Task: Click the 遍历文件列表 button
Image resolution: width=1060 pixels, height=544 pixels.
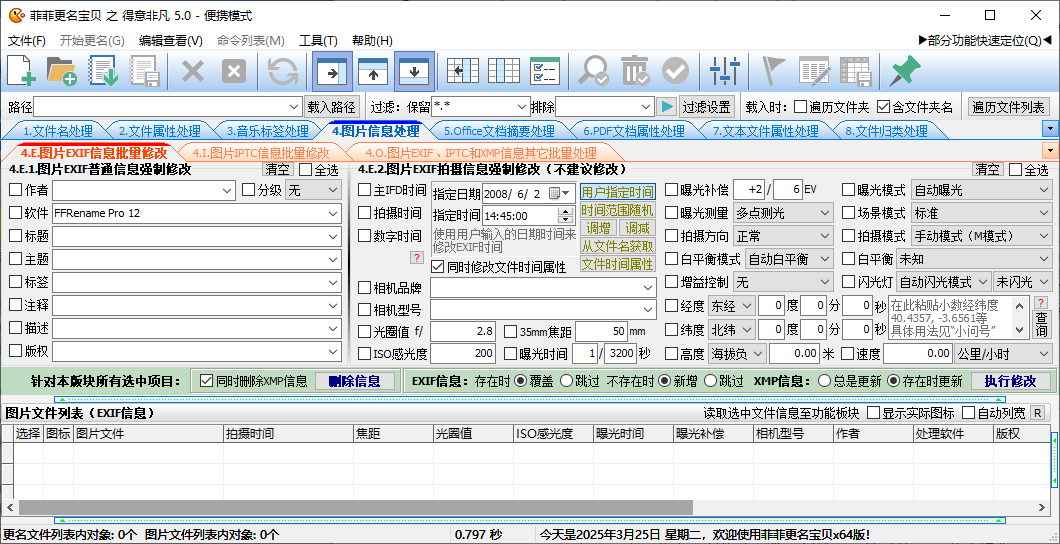Action: tap(1009, 107)
